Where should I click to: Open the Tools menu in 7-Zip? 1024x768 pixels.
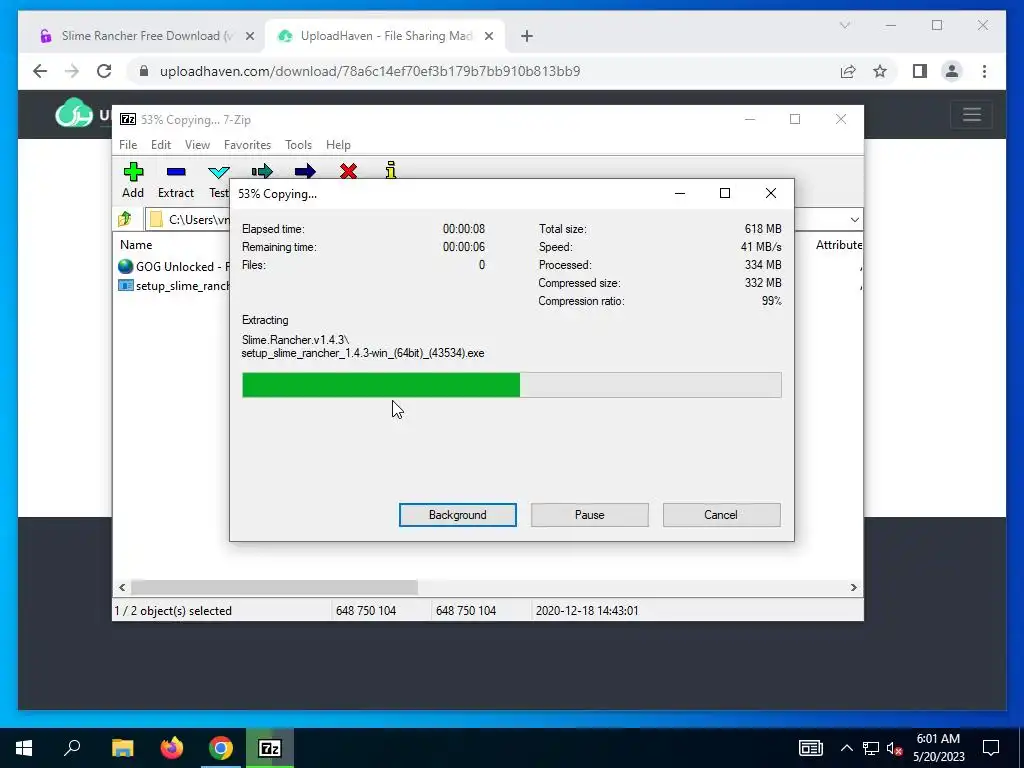coord(298,145)
